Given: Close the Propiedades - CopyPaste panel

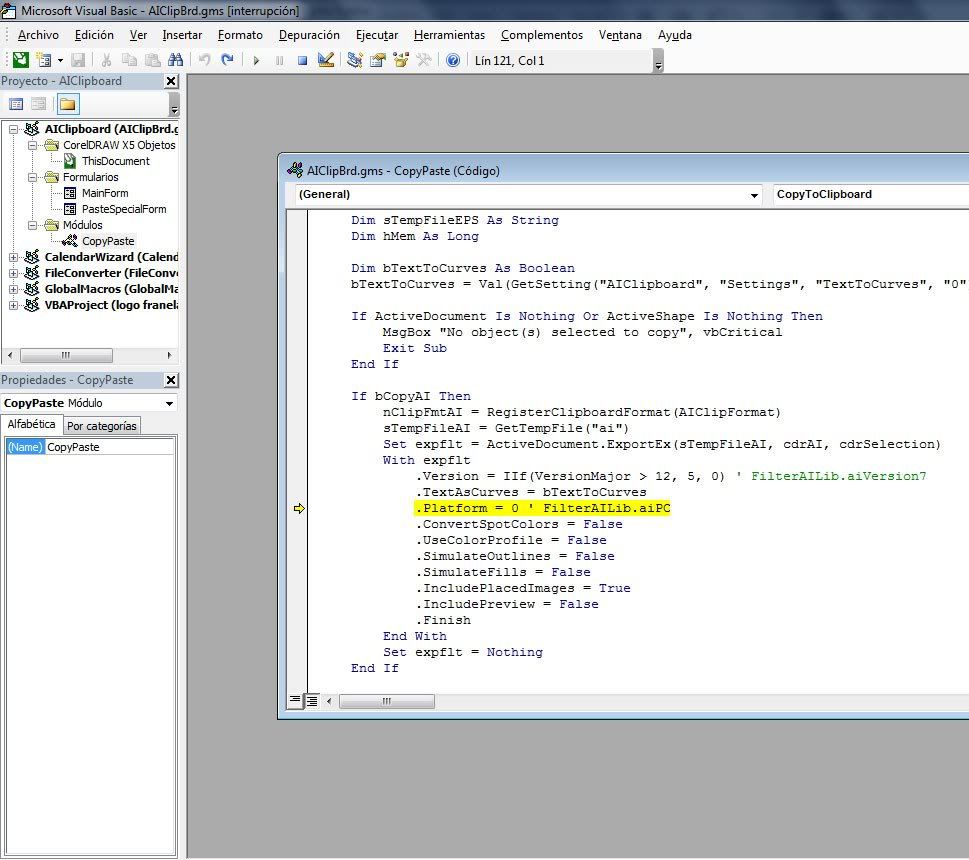Looking at the screenshot, I should point(171,380).
